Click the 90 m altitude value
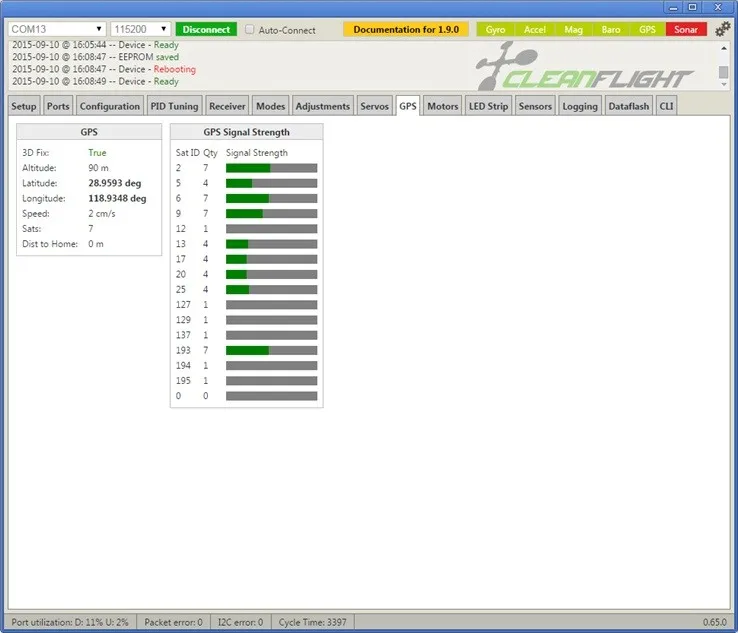This screenshot has width=738, height=633. click(x=98, y=168)
